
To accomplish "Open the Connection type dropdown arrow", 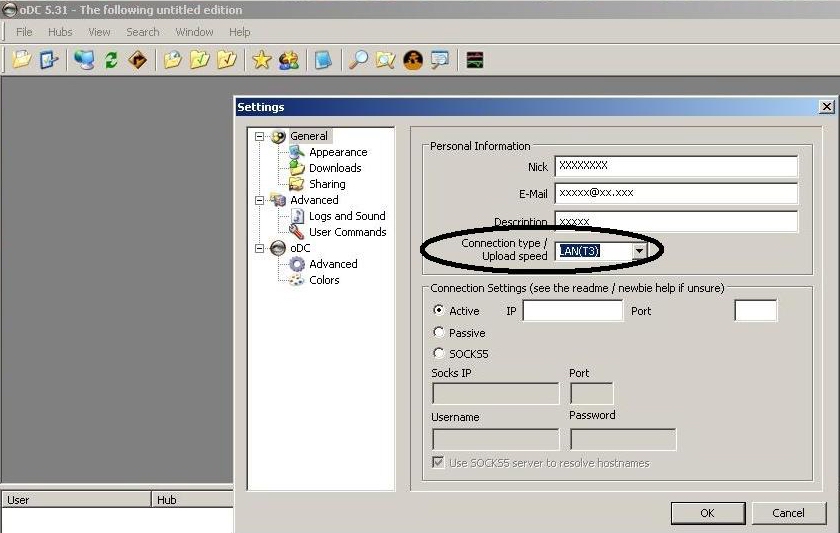I will point(639,250).
